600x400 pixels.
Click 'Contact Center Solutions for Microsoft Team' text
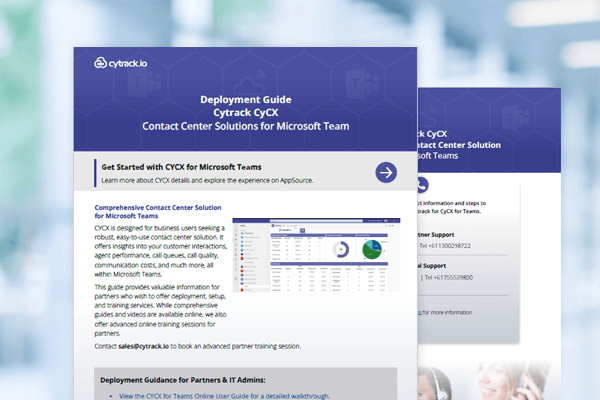pyautogui.click(x=246, y=126)
